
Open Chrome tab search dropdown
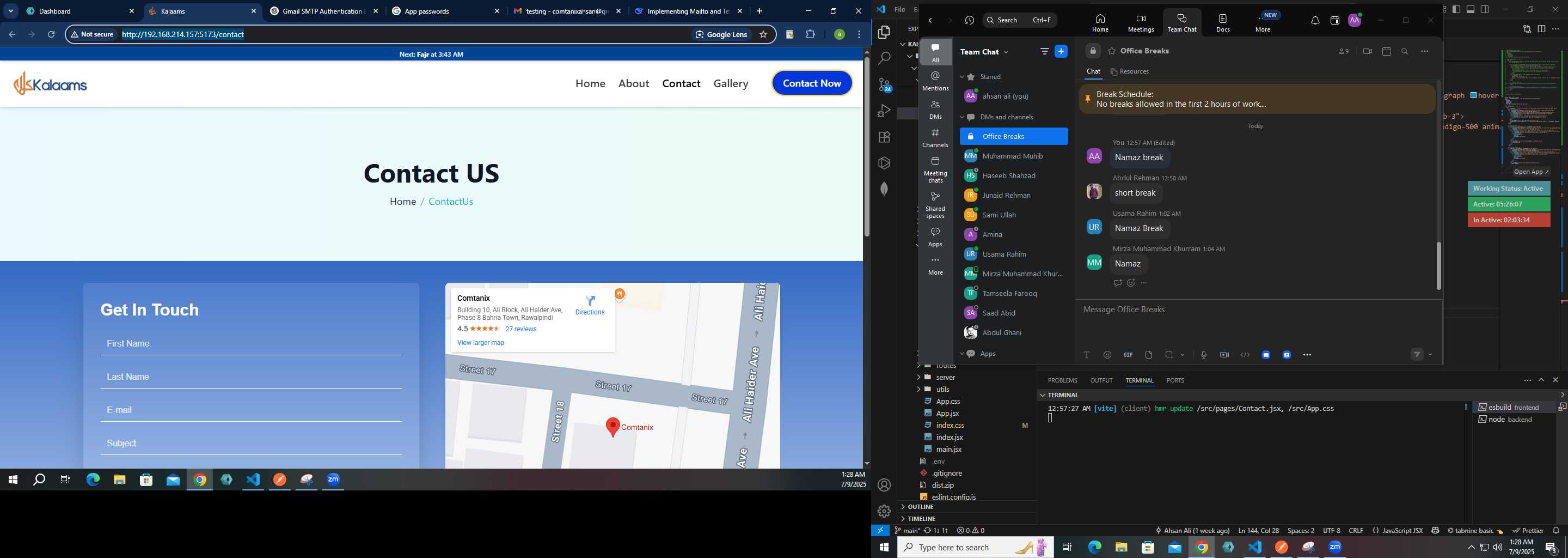point(11,11)
